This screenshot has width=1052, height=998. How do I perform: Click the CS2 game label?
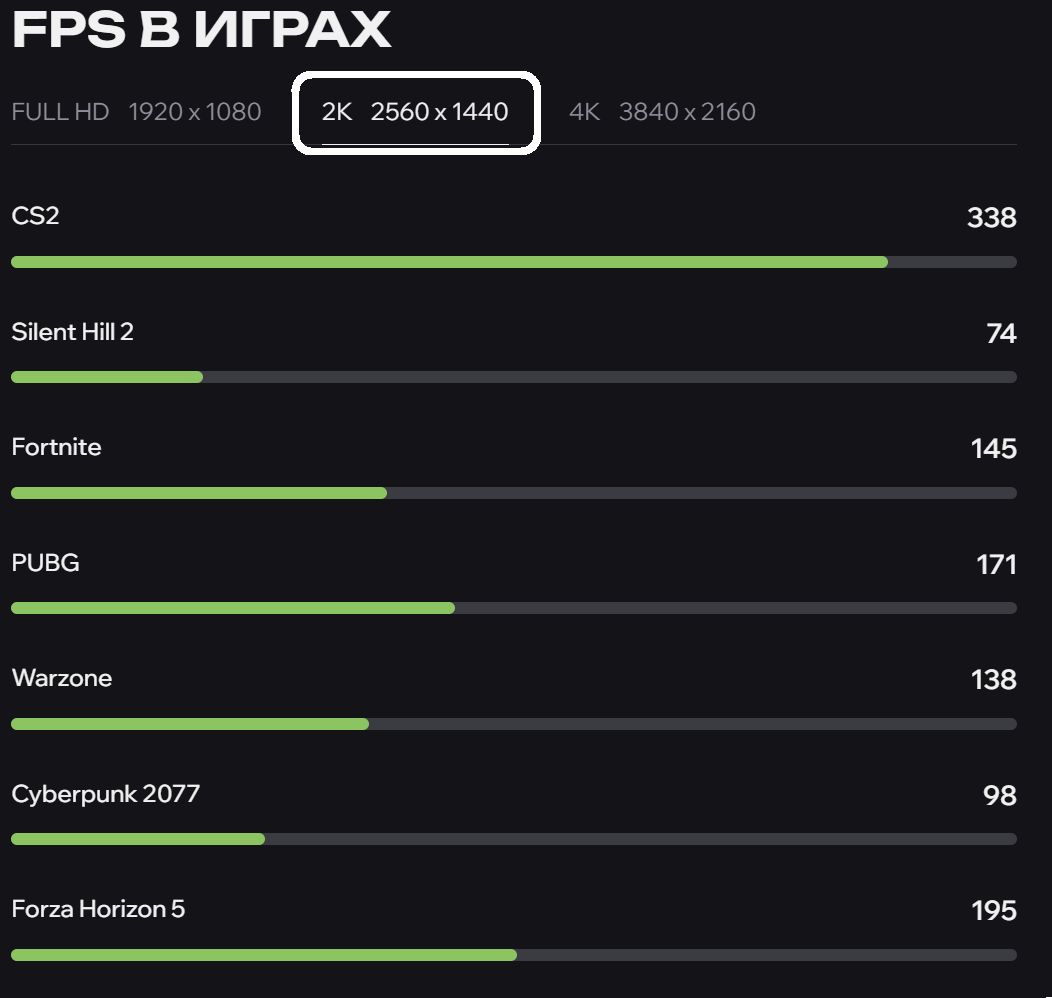35,216
